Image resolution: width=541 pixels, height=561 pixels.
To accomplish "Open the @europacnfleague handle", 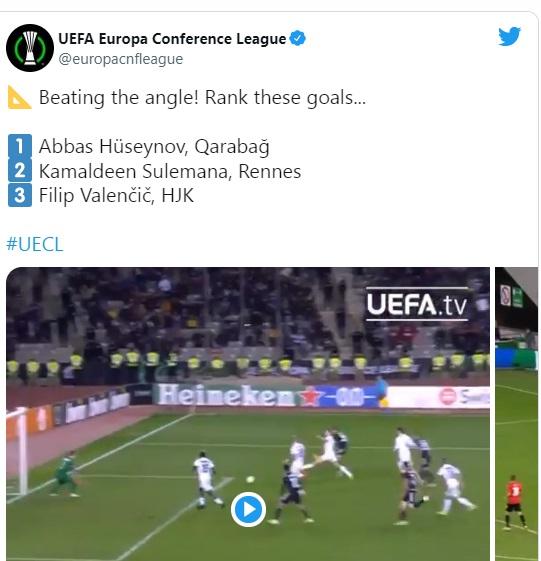I will point(121,59).
